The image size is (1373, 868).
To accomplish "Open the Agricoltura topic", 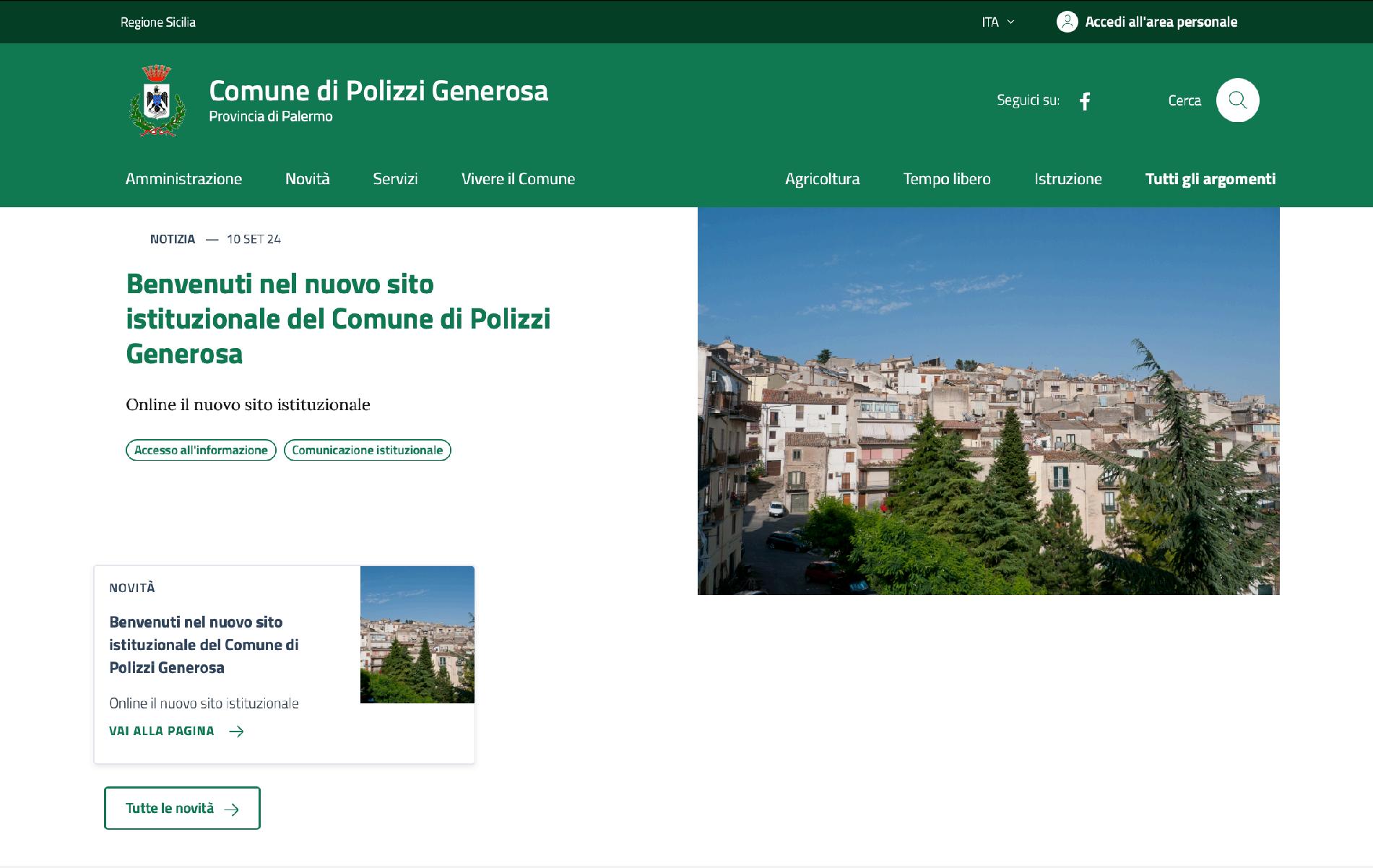I will click(822, 179).
